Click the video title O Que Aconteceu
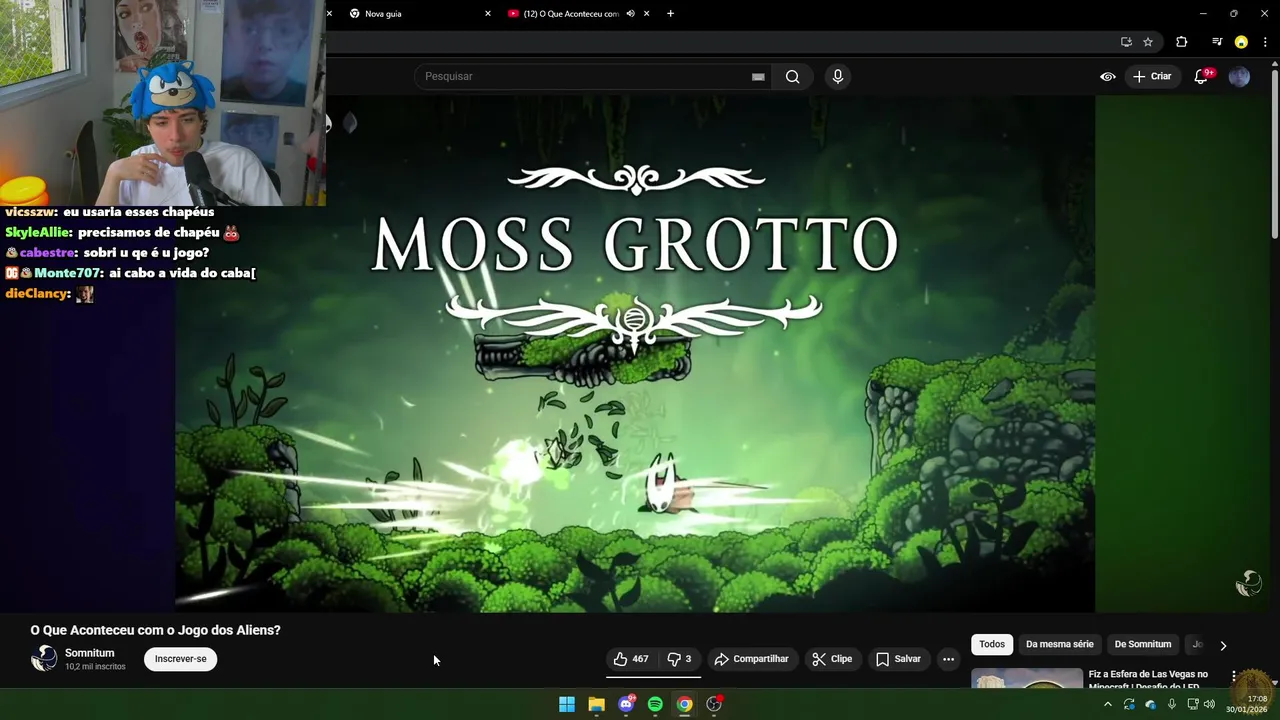Image resolution: width=1280 pixels, height=720 pixels. click(155, 630)
